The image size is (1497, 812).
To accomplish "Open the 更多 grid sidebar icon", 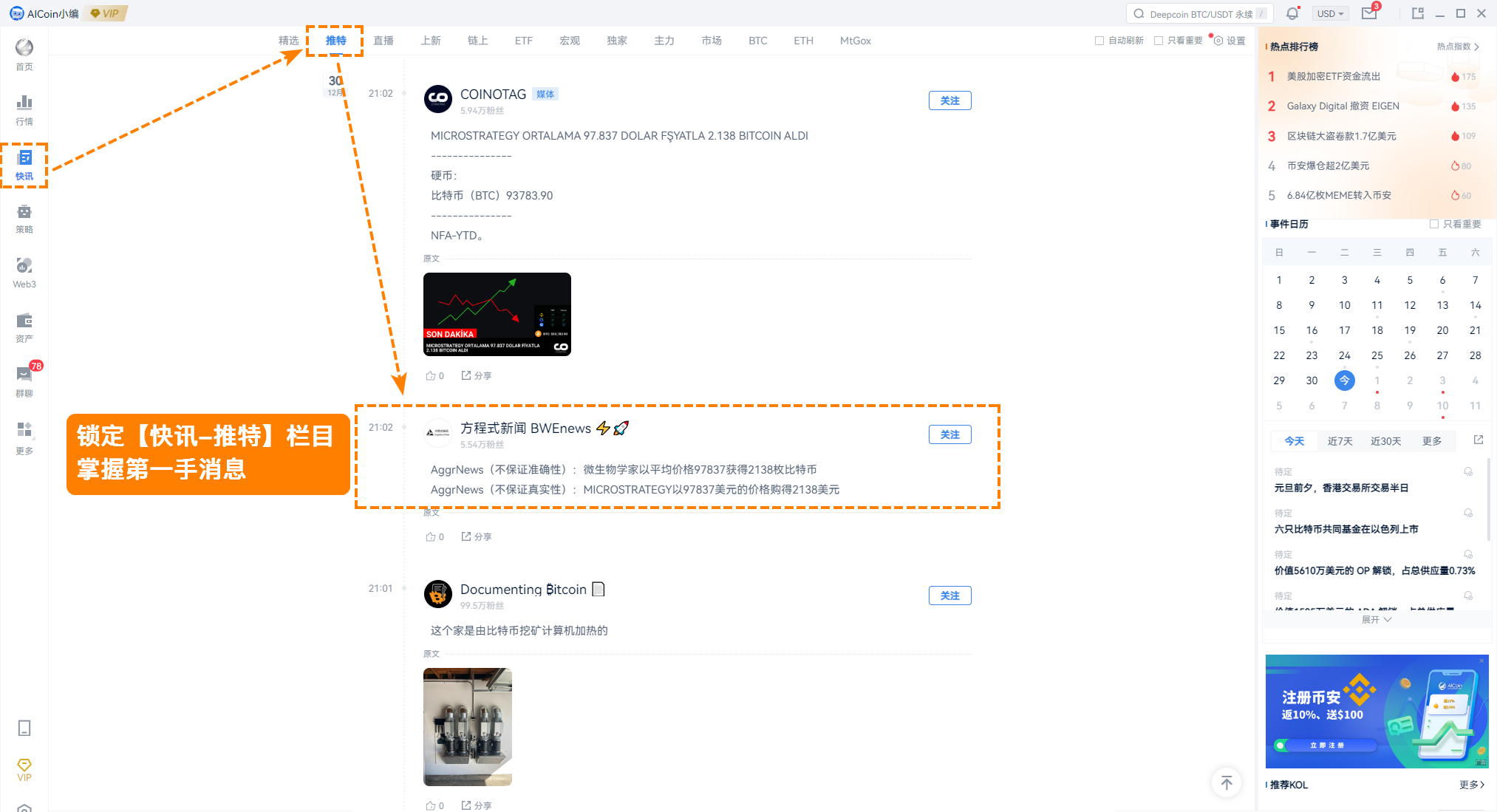I will 24,437.
